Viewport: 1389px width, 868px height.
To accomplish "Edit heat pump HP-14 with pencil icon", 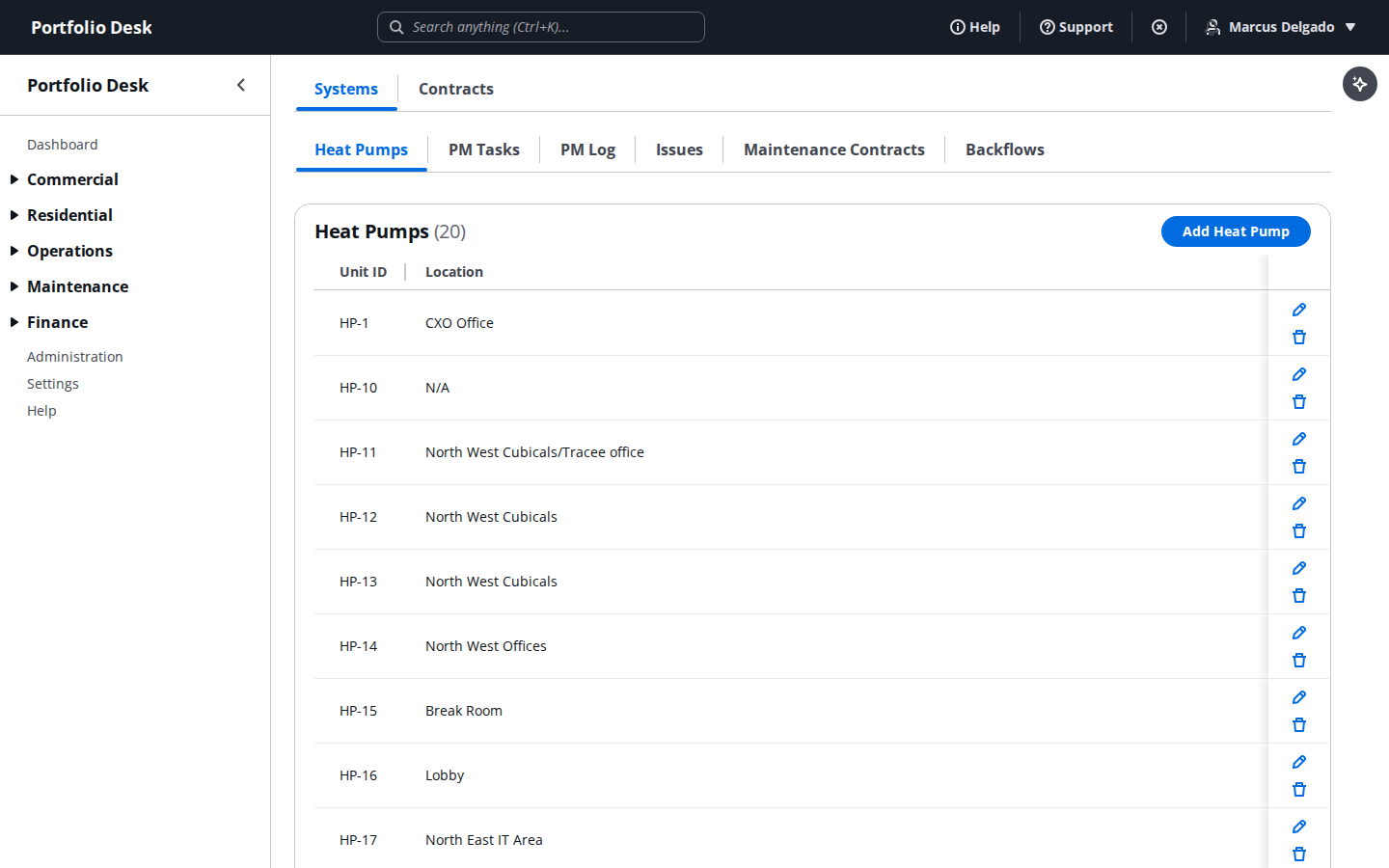I will pyautogui.click(x=1299, y=633).
